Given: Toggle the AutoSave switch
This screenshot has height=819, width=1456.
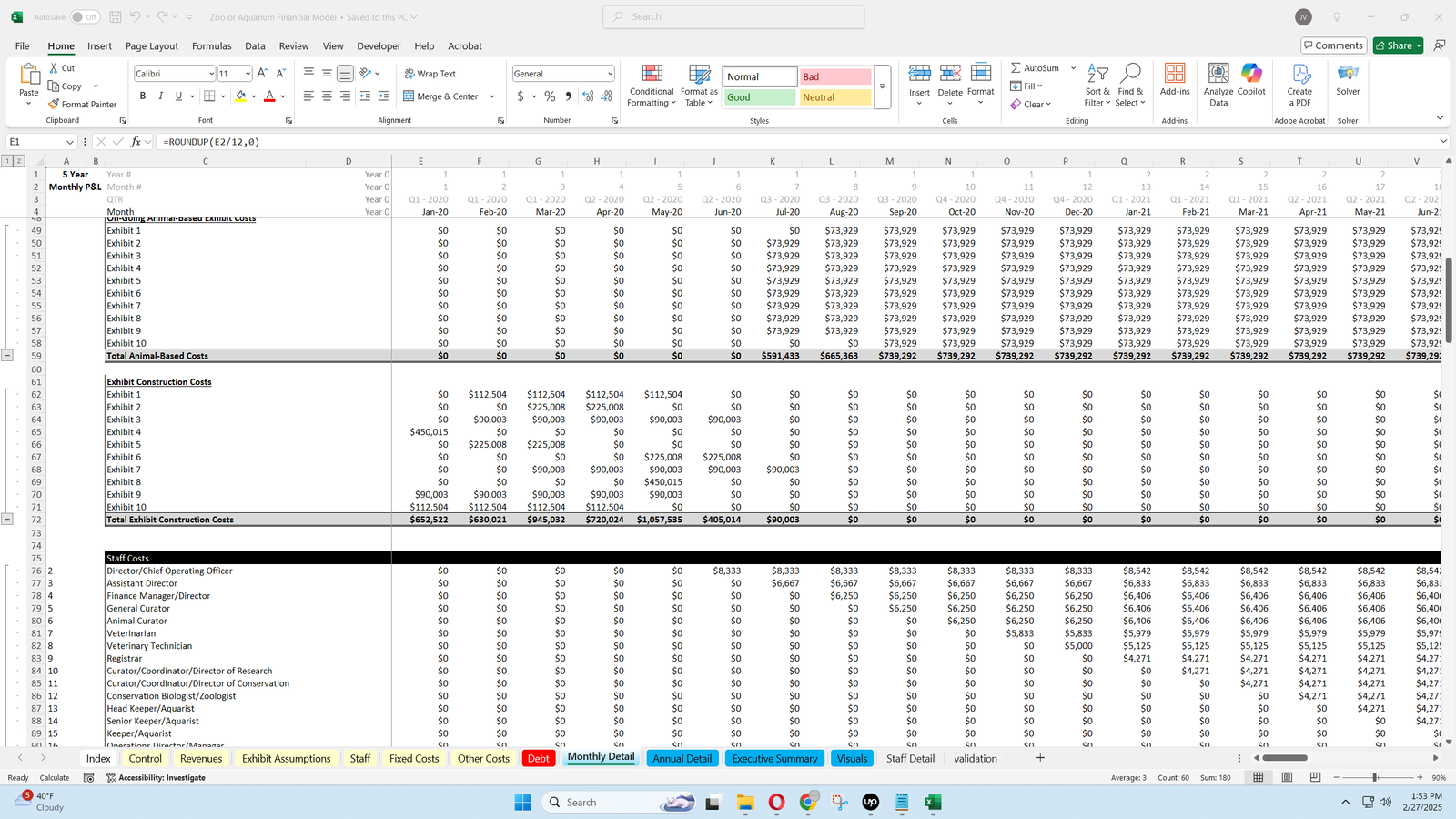Looking at the screenshot, I should [85, 17].
